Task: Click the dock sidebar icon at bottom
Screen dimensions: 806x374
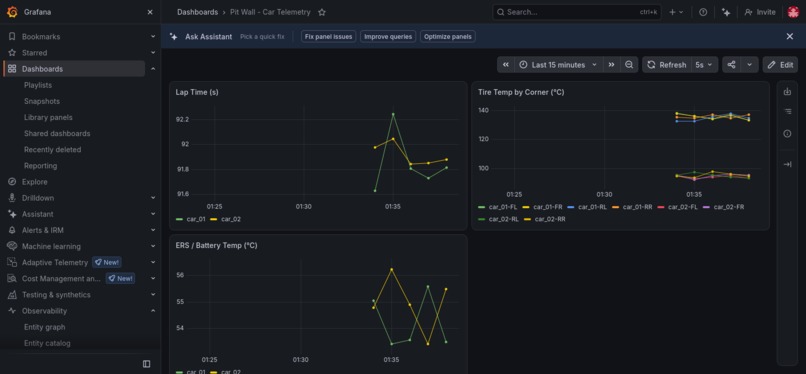Action: 146,364
